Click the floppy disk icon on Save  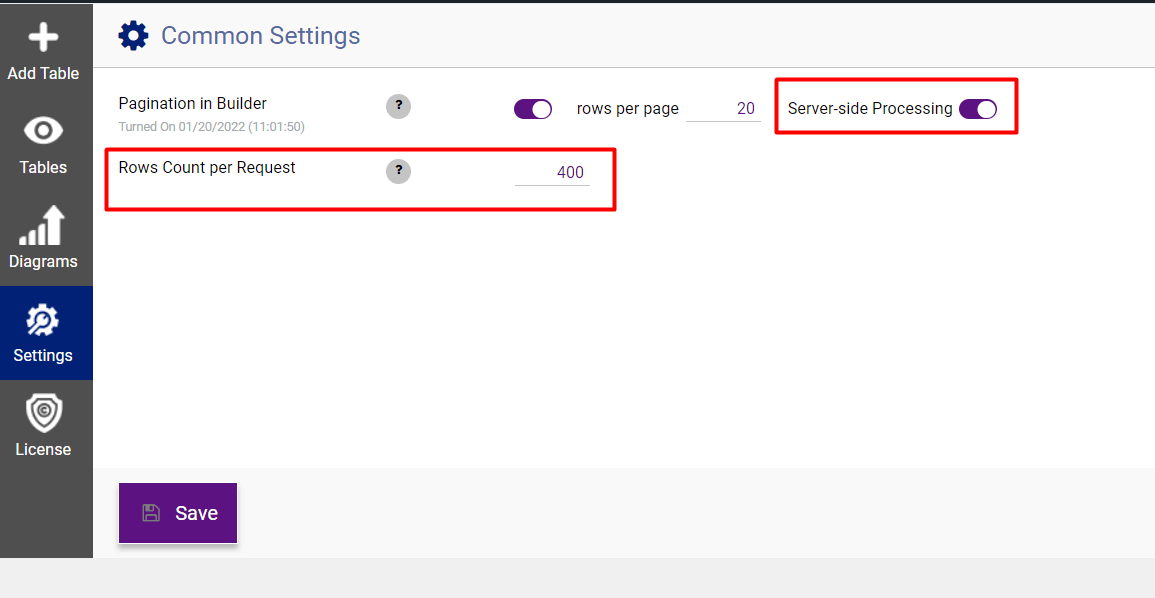point(151,513)
